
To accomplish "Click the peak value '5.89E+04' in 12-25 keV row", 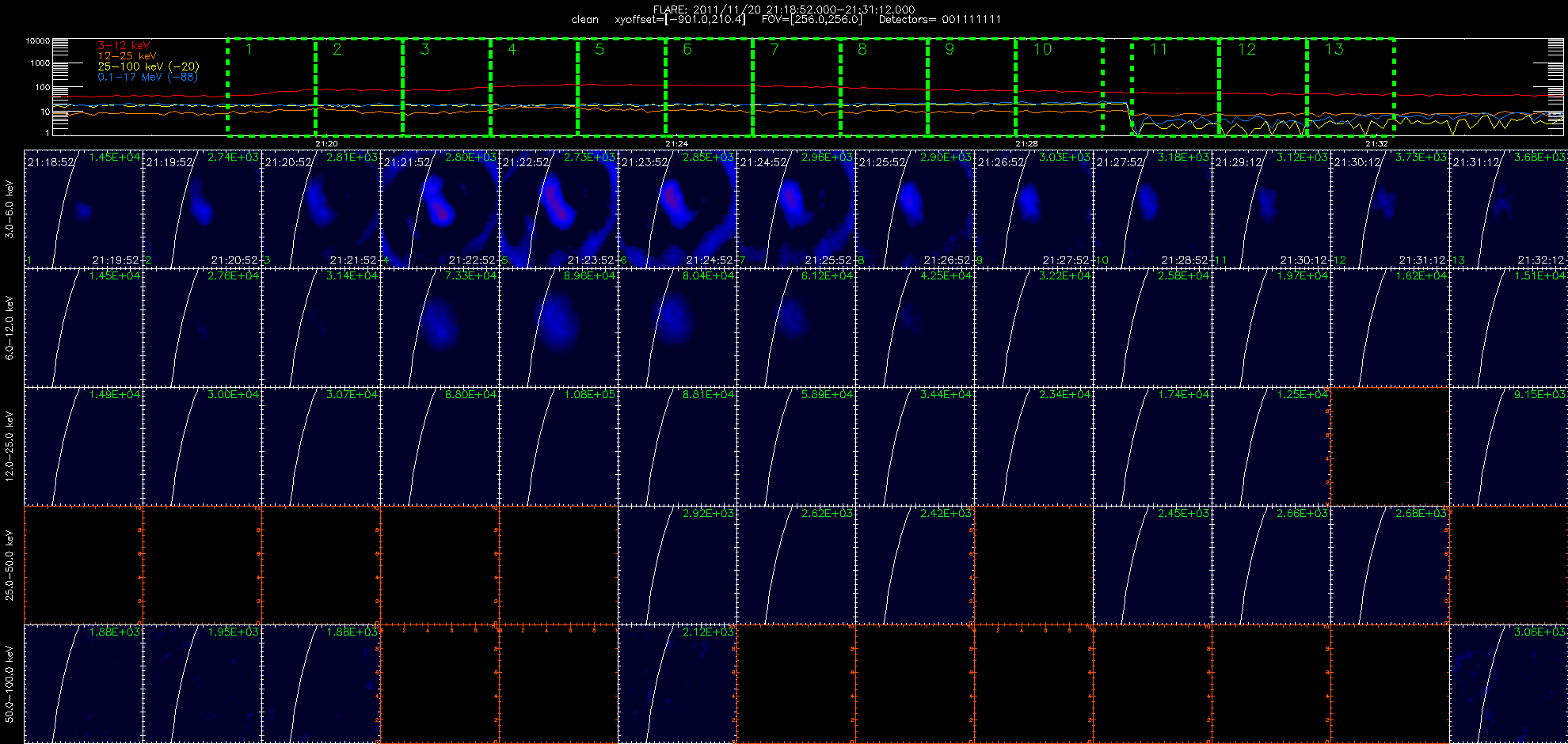I will [x=828, y=394].
